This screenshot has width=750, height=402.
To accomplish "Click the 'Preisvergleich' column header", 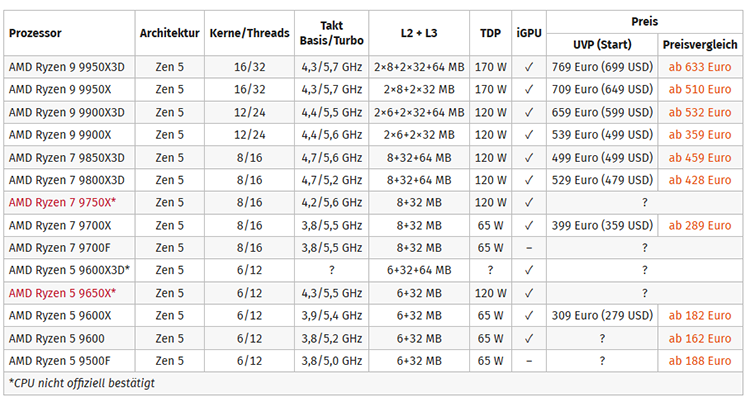I will (x=700, y=45).
